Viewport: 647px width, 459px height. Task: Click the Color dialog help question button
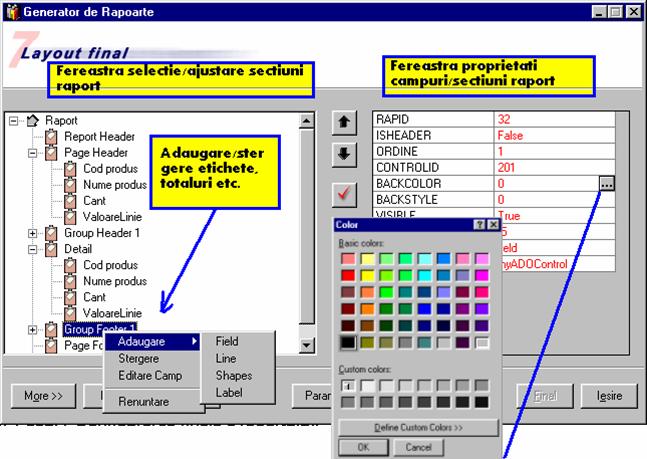click(x=478, y=226)
